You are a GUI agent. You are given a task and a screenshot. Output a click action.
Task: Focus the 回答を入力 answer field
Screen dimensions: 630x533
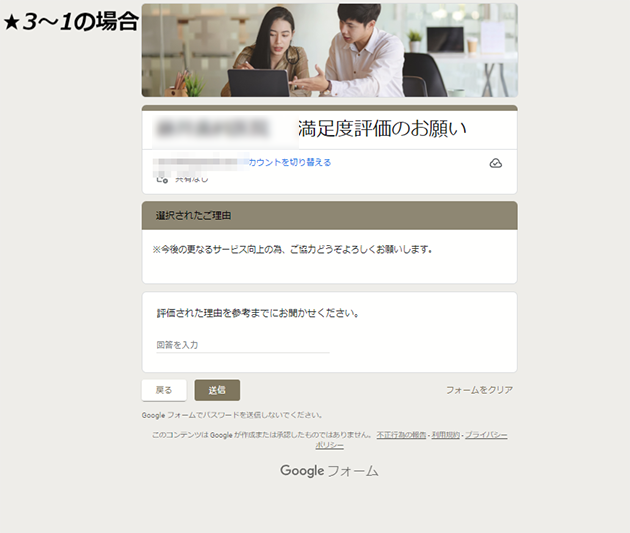pos(243,345)
